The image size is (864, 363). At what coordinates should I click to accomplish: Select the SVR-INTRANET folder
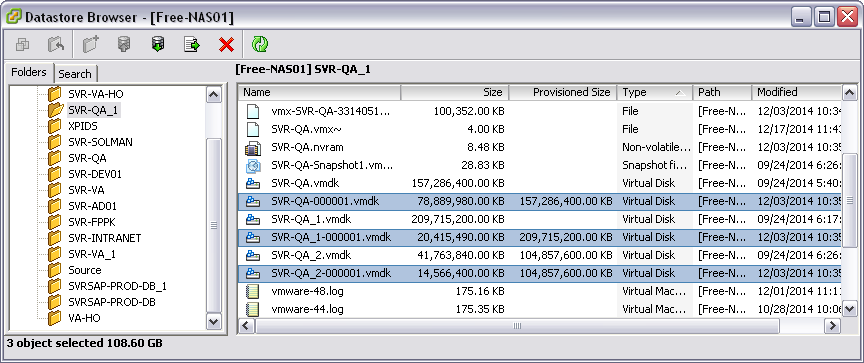pyautogui.click(x=105, y=239)
